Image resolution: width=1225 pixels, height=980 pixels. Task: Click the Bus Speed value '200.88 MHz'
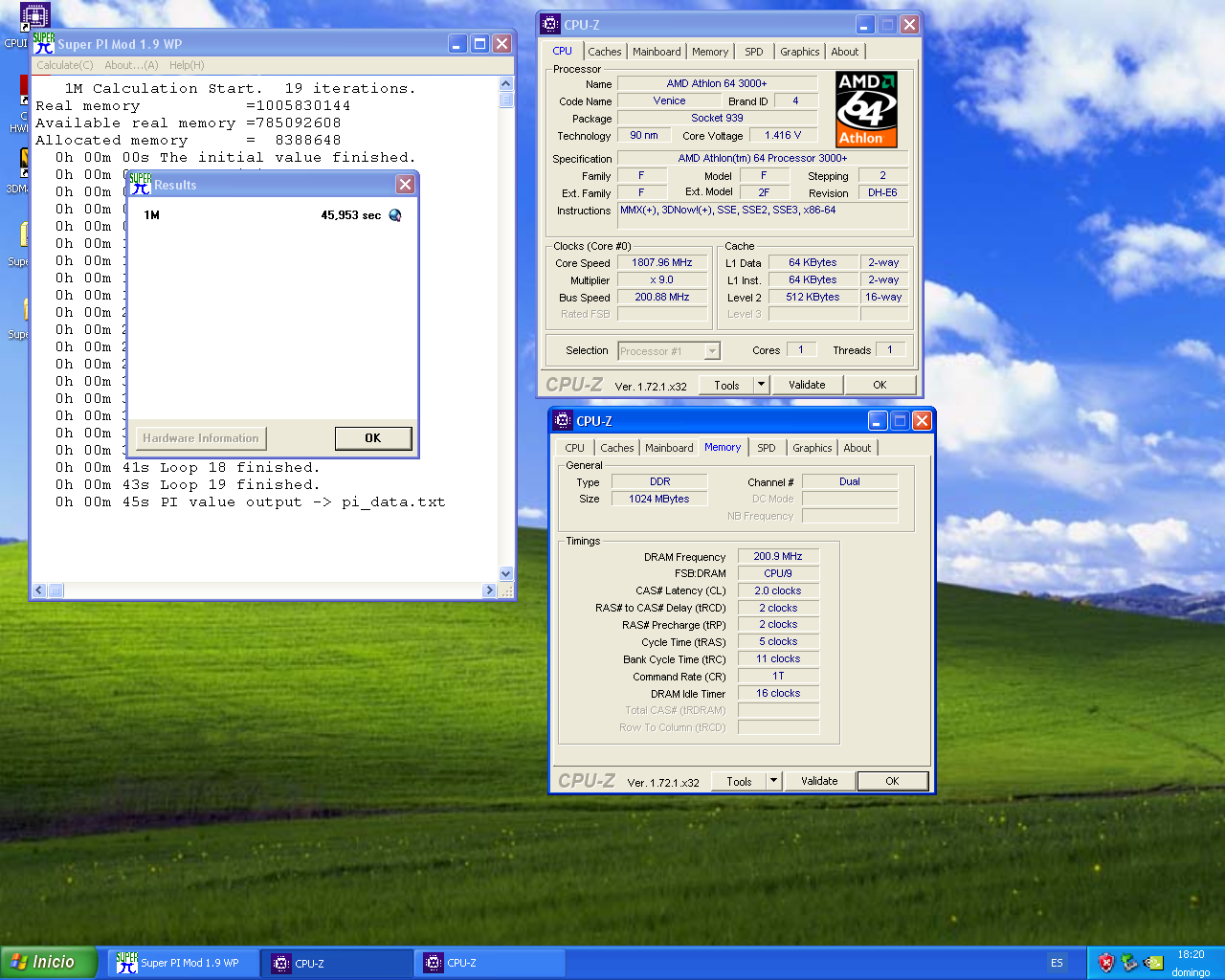click(662, 297)
